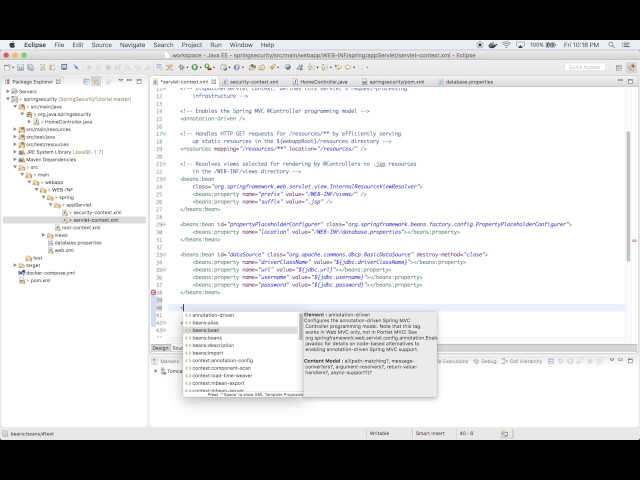Click the Notification Center icon
Viewport: 640px width, 480px height.
(626, 45)
